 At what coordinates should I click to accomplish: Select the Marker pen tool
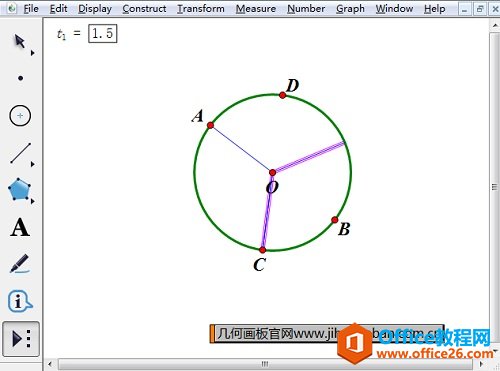point(19,264)
